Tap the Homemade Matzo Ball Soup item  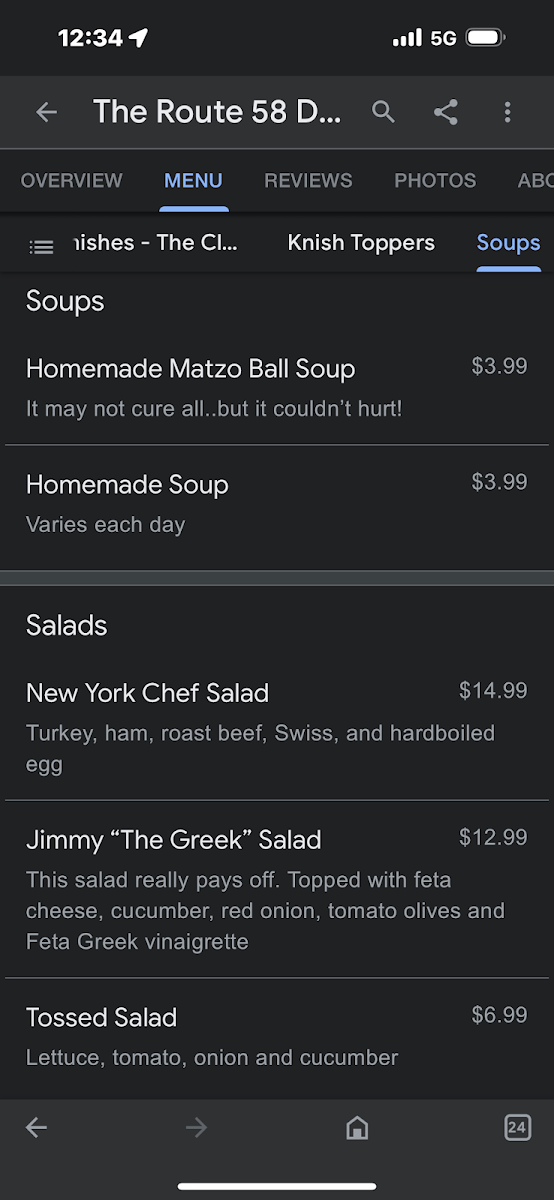coord(277,388)
